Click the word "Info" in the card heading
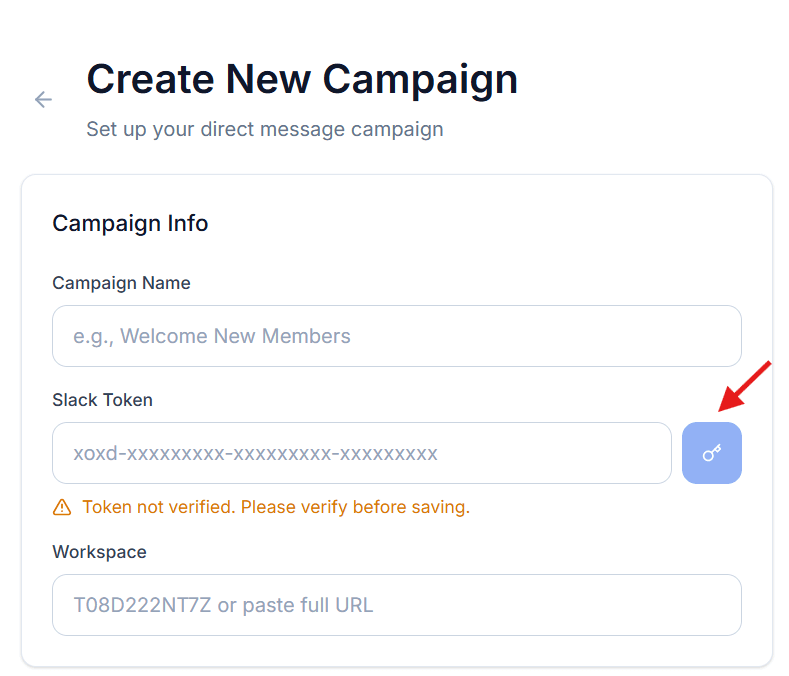 (188, 223)
